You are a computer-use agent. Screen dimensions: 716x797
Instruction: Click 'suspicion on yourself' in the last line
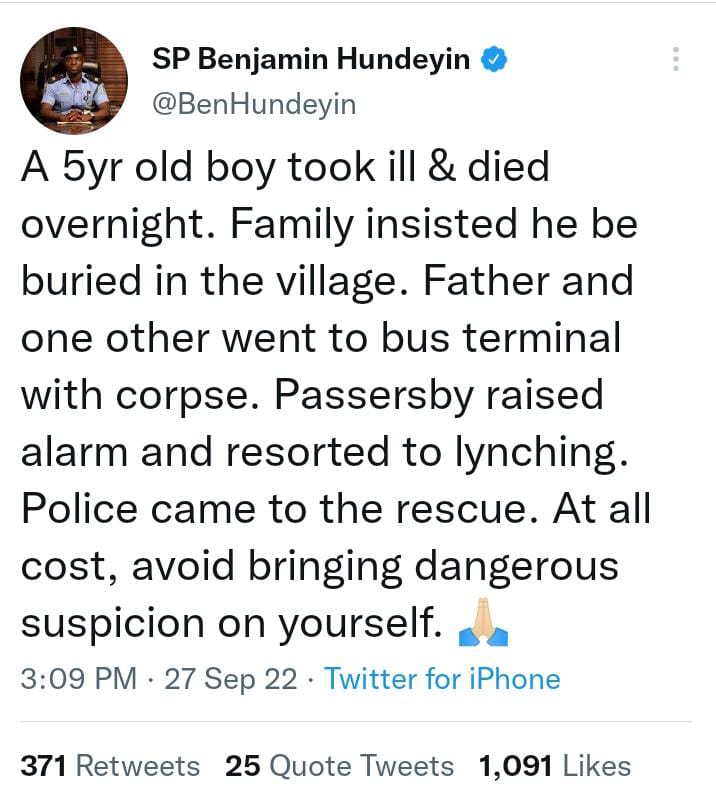click(x=231, y=625)
